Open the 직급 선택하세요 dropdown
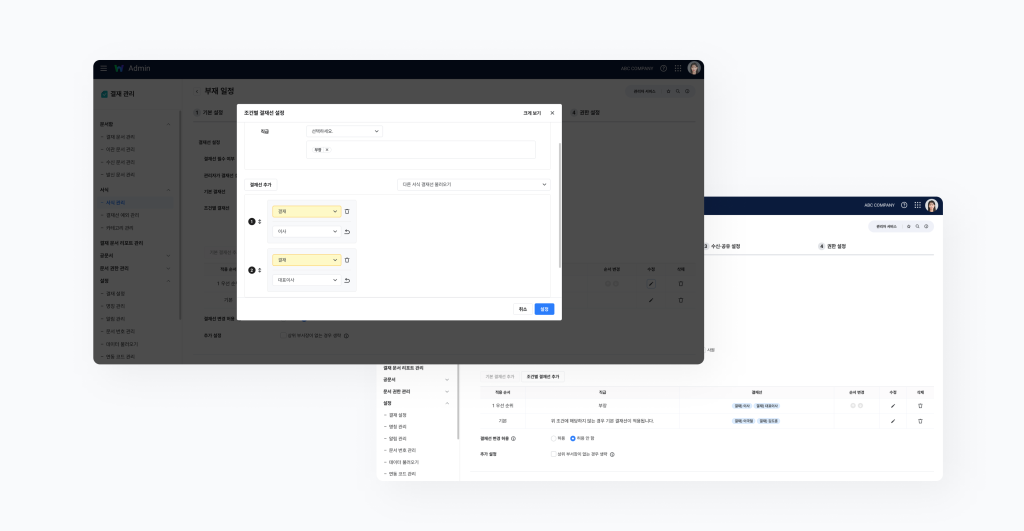 pos(344,131)
